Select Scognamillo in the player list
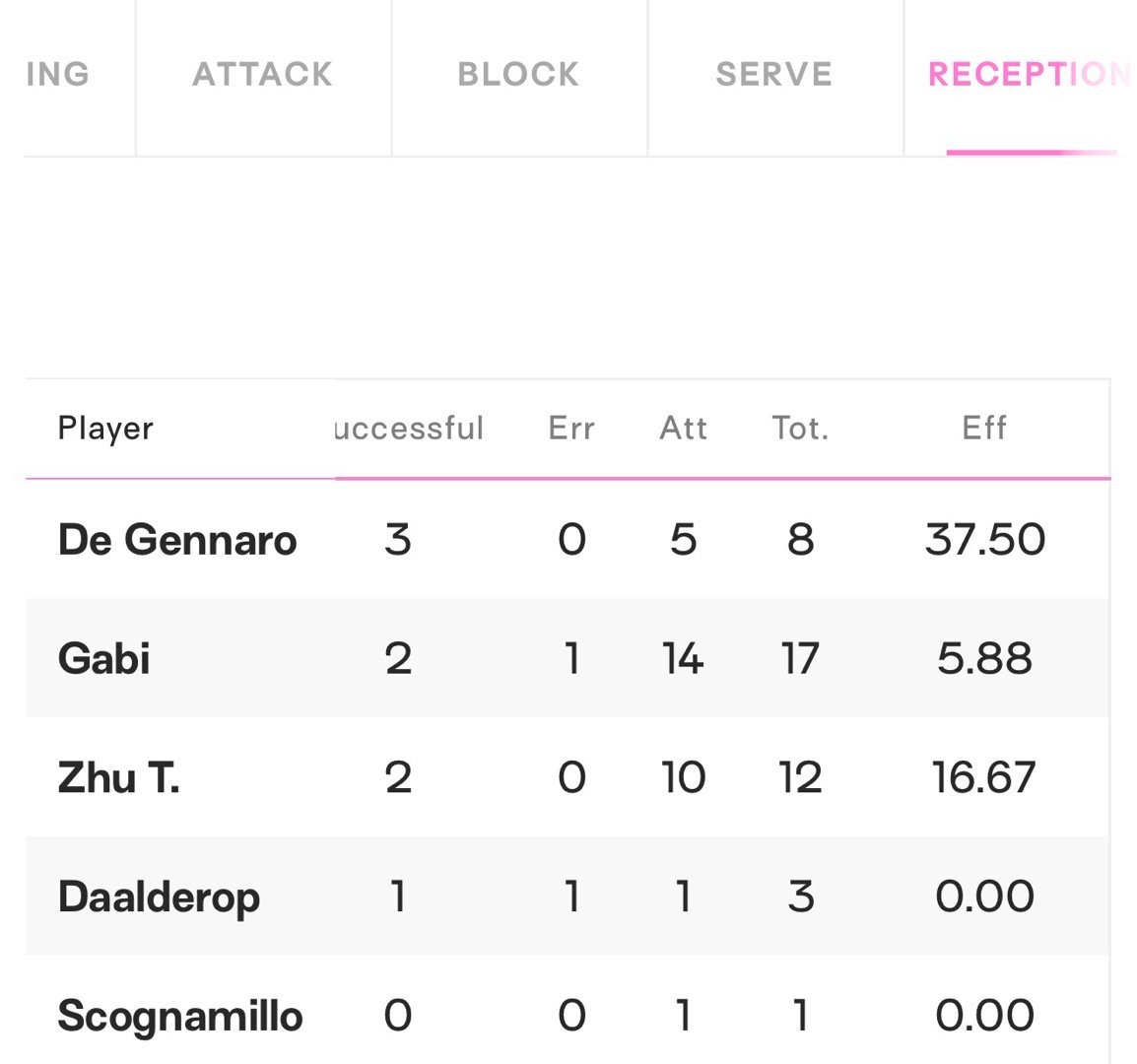Screen dimensions: 1137x1064 tap(180, 1016)
